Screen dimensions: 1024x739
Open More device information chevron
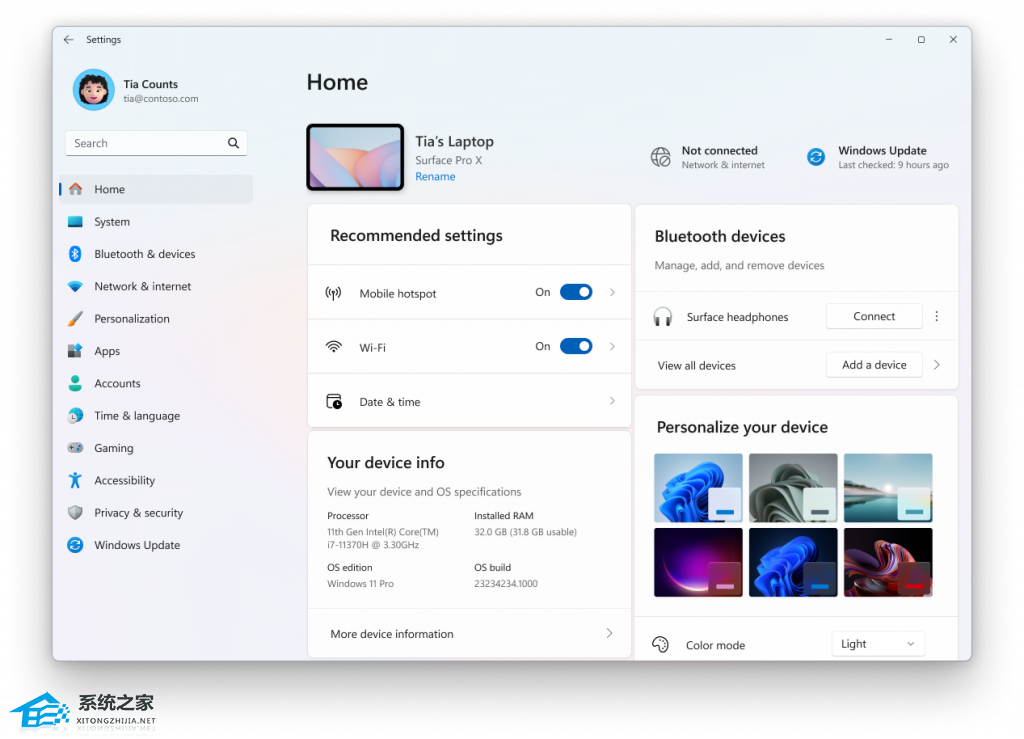point(609,633)
